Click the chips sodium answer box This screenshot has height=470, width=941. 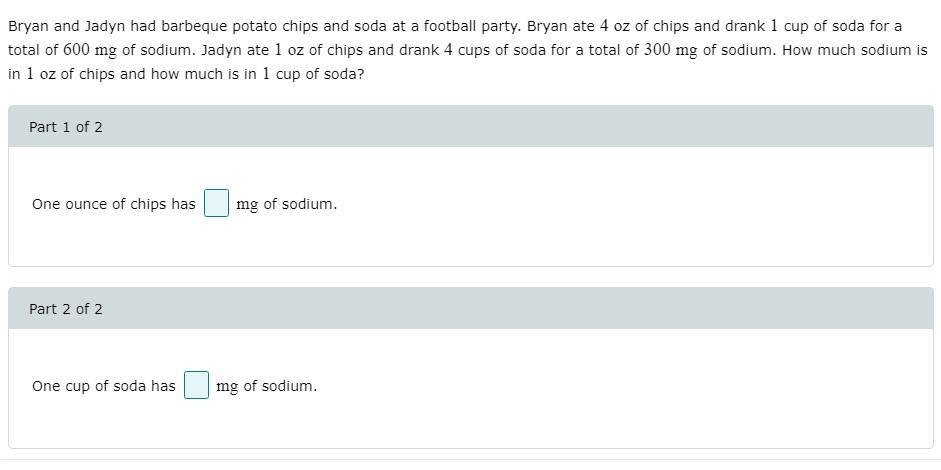(216, 204)
